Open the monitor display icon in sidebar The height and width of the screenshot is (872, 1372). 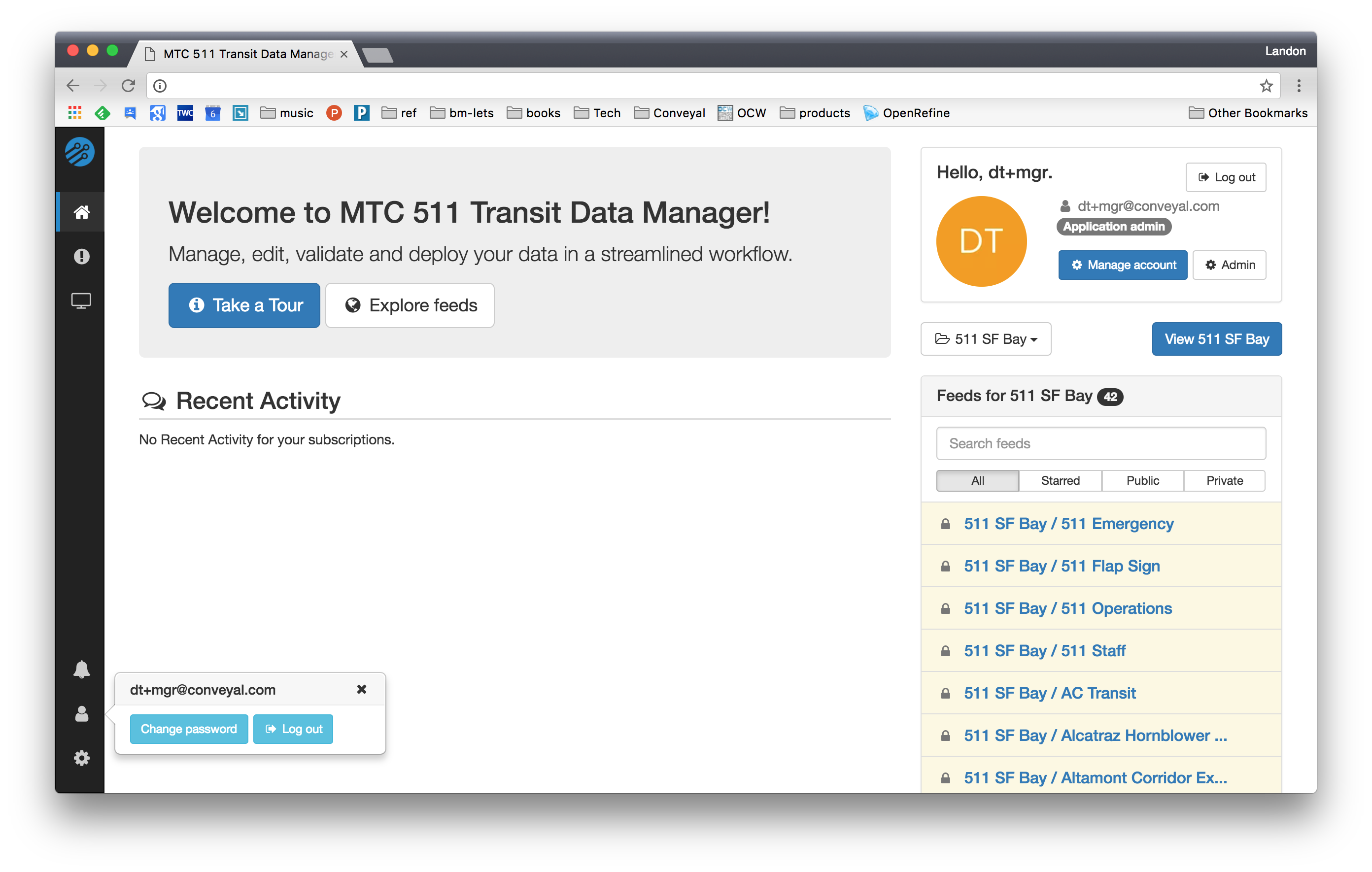81,301
